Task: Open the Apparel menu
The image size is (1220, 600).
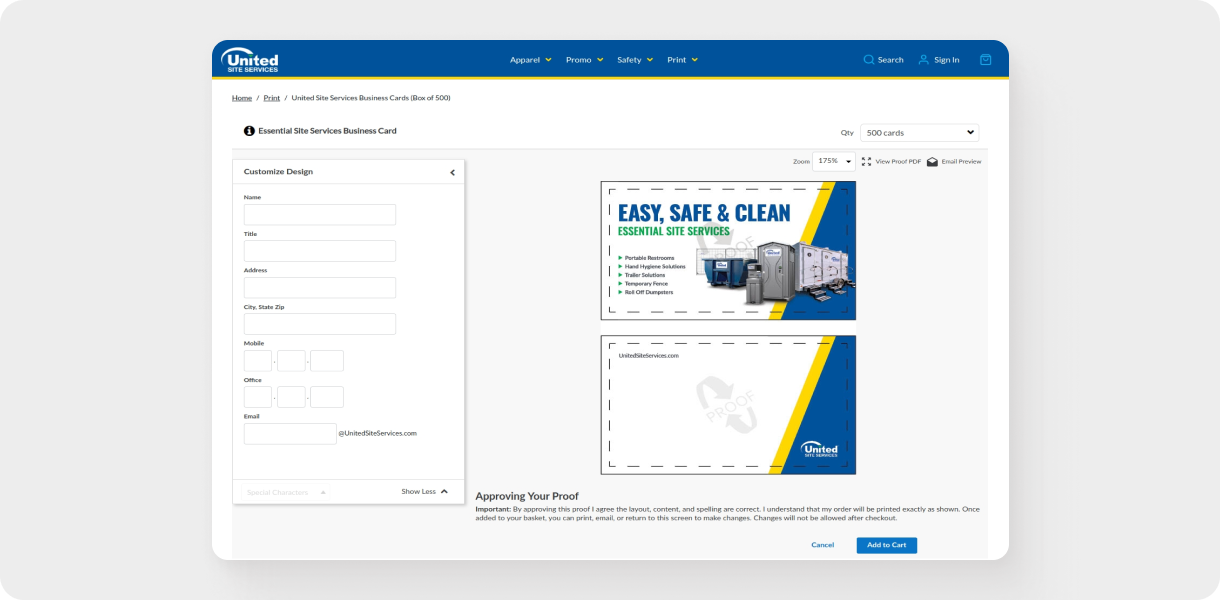Action: click(x=530, y=60)
